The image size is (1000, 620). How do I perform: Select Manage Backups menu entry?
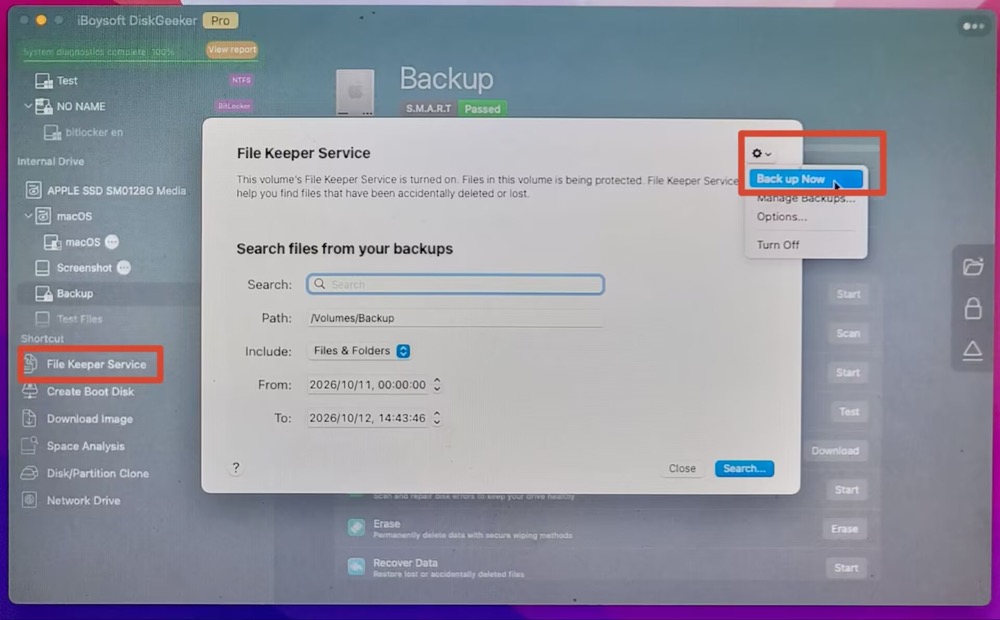click(x=805, y=198)
